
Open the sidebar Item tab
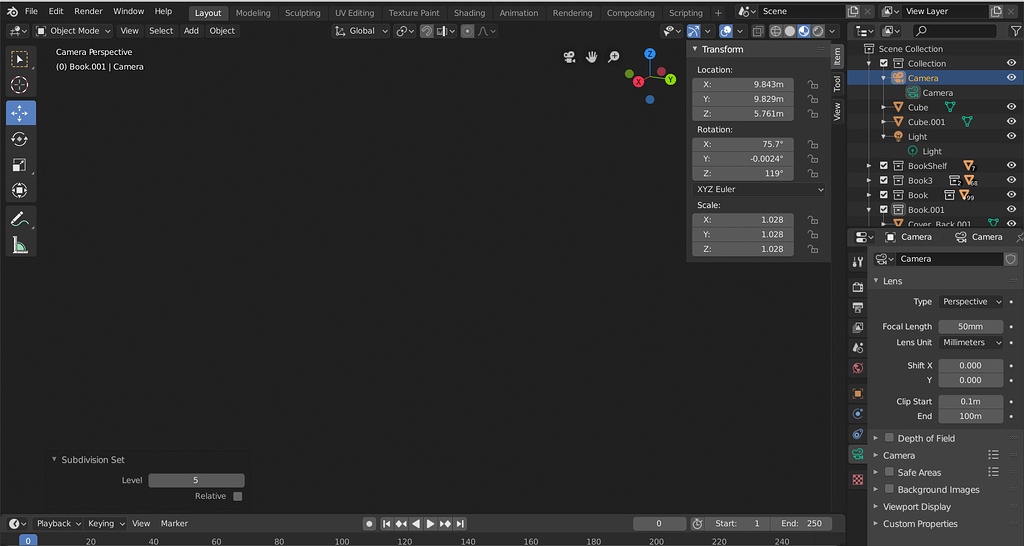point(837,56)
